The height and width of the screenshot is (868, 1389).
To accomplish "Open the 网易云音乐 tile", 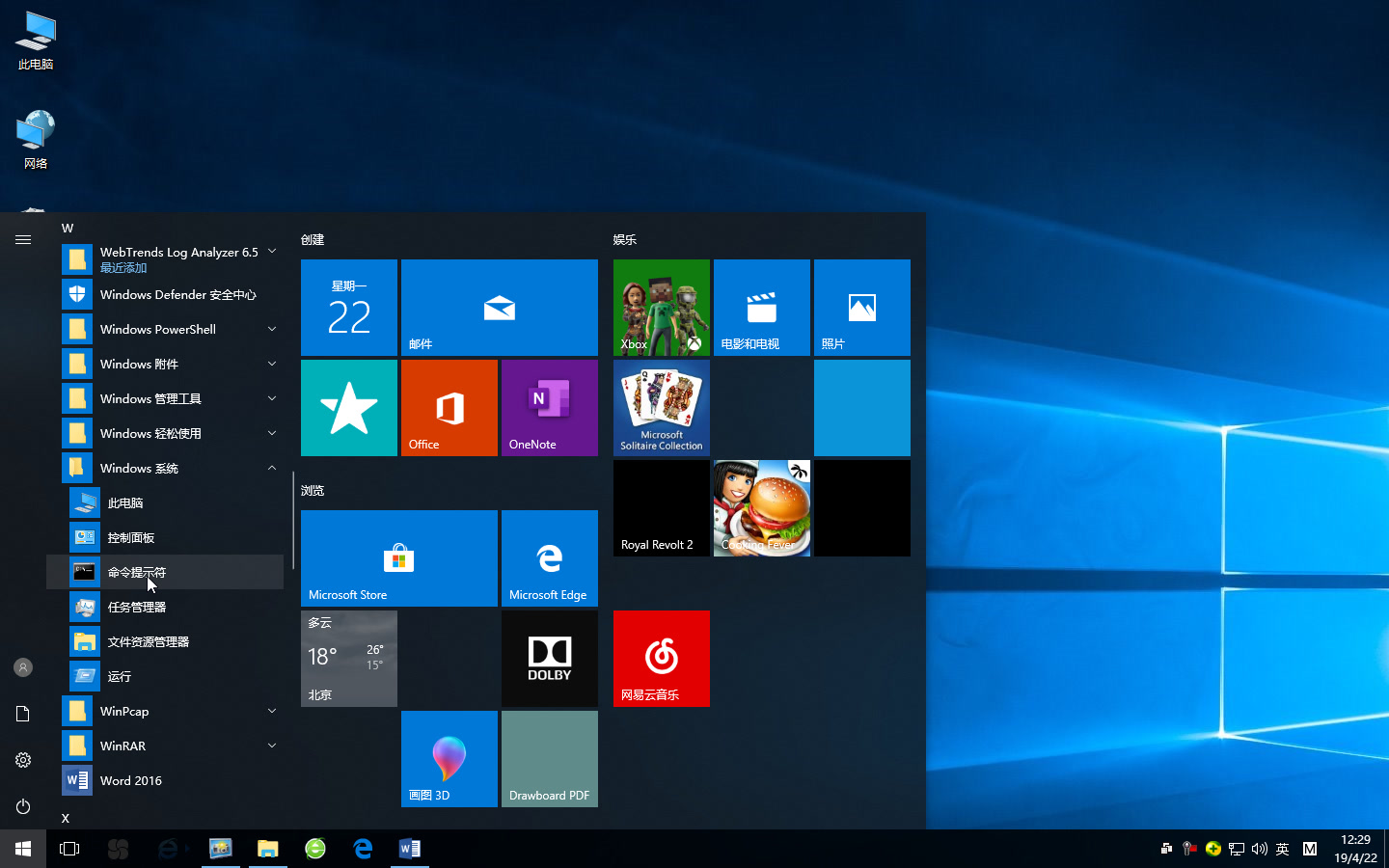I will [x=662, y=659].
